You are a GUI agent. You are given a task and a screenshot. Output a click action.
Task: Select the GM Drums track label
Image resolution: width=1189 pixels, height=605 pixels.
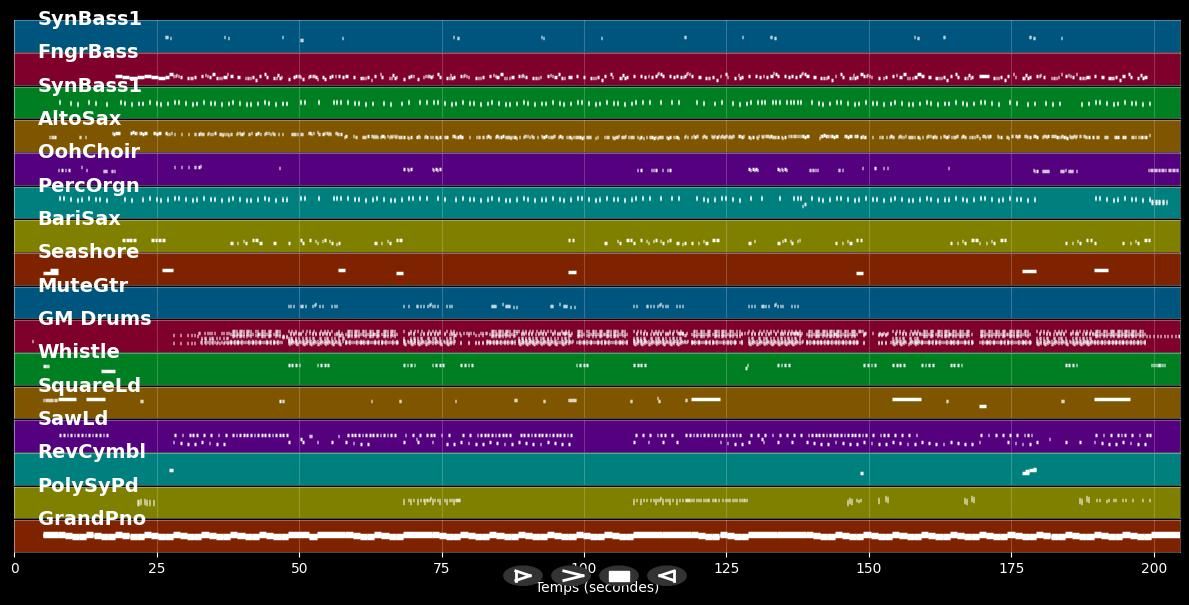95,319
